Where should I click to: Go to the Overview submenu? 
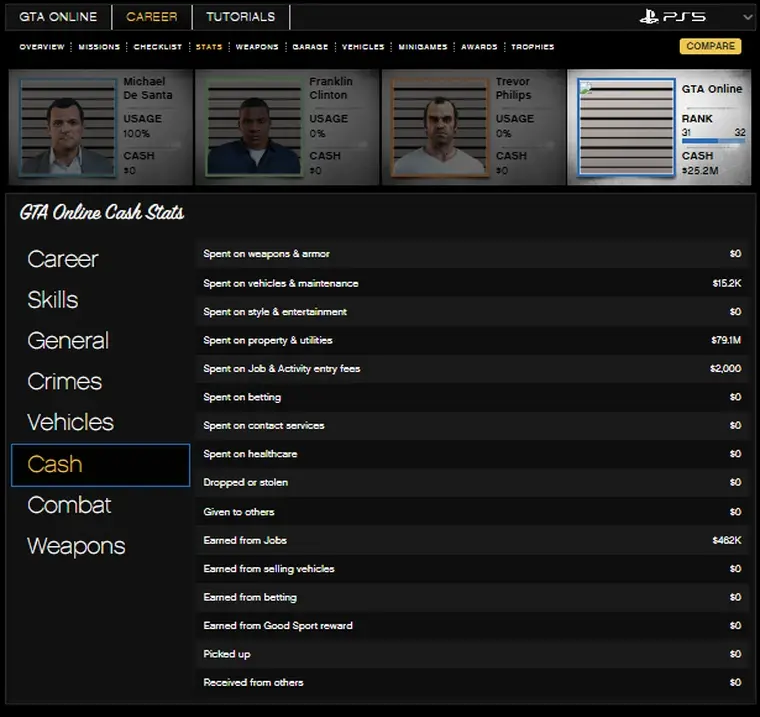pos(42,47)
